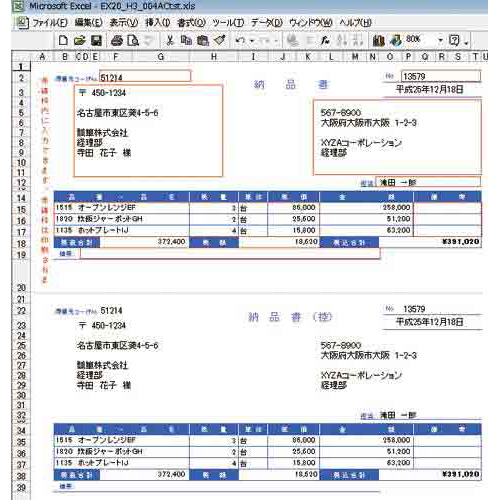Open a file with the Open folder icon
500x500 pixels.
(79, 41)
